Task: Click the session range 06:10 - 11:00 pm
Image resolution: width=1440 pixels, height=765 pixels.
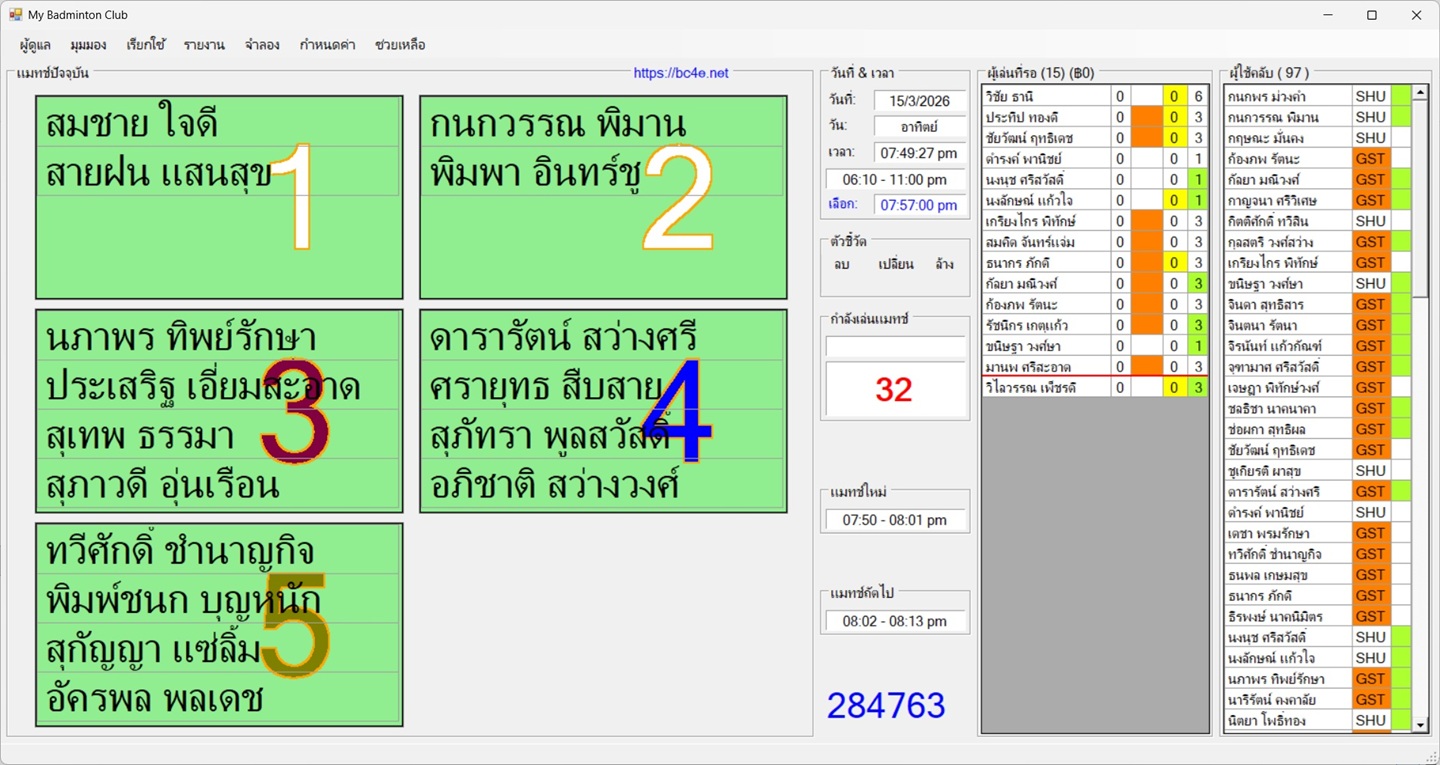Action: [x=895, y=179]
